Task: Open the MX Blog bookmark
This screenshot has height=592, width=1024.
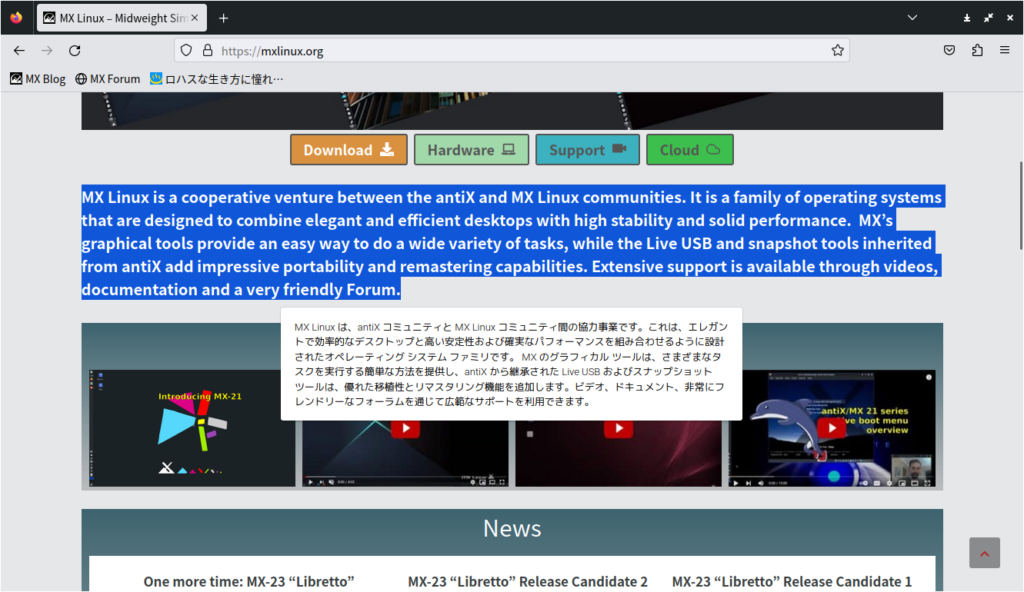Action: tap(38, 79)
